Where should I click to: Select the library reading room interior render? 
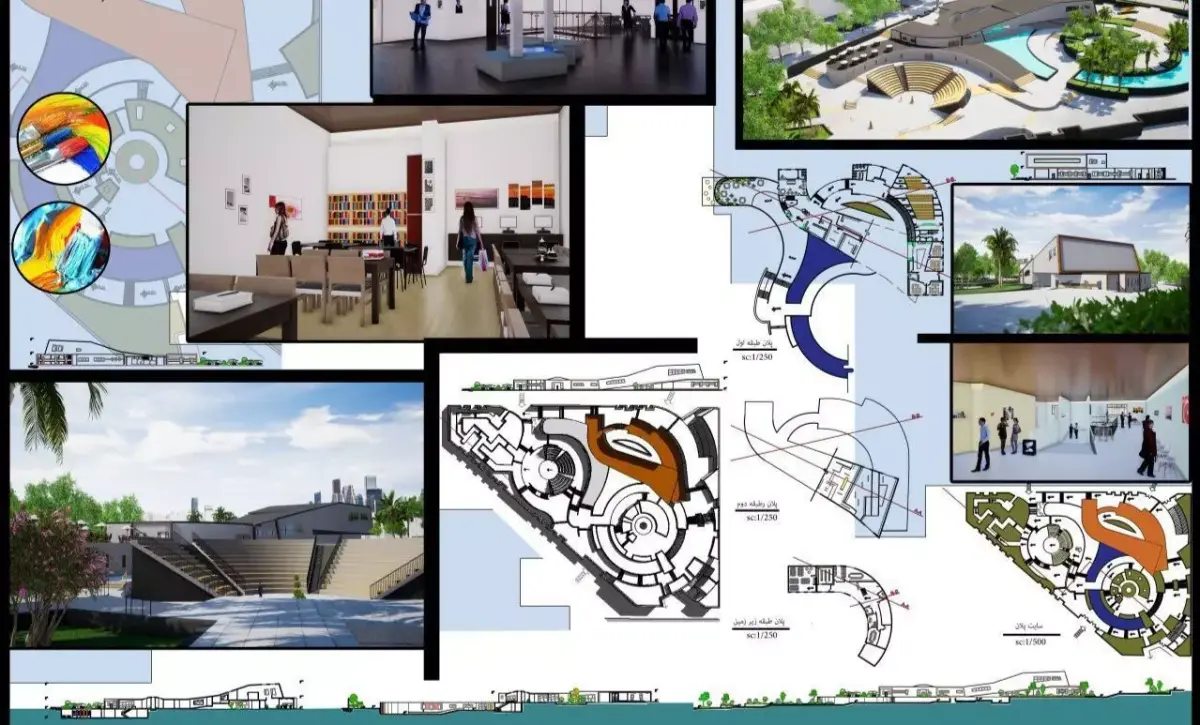pyautogui.click(x=378, y=223)
